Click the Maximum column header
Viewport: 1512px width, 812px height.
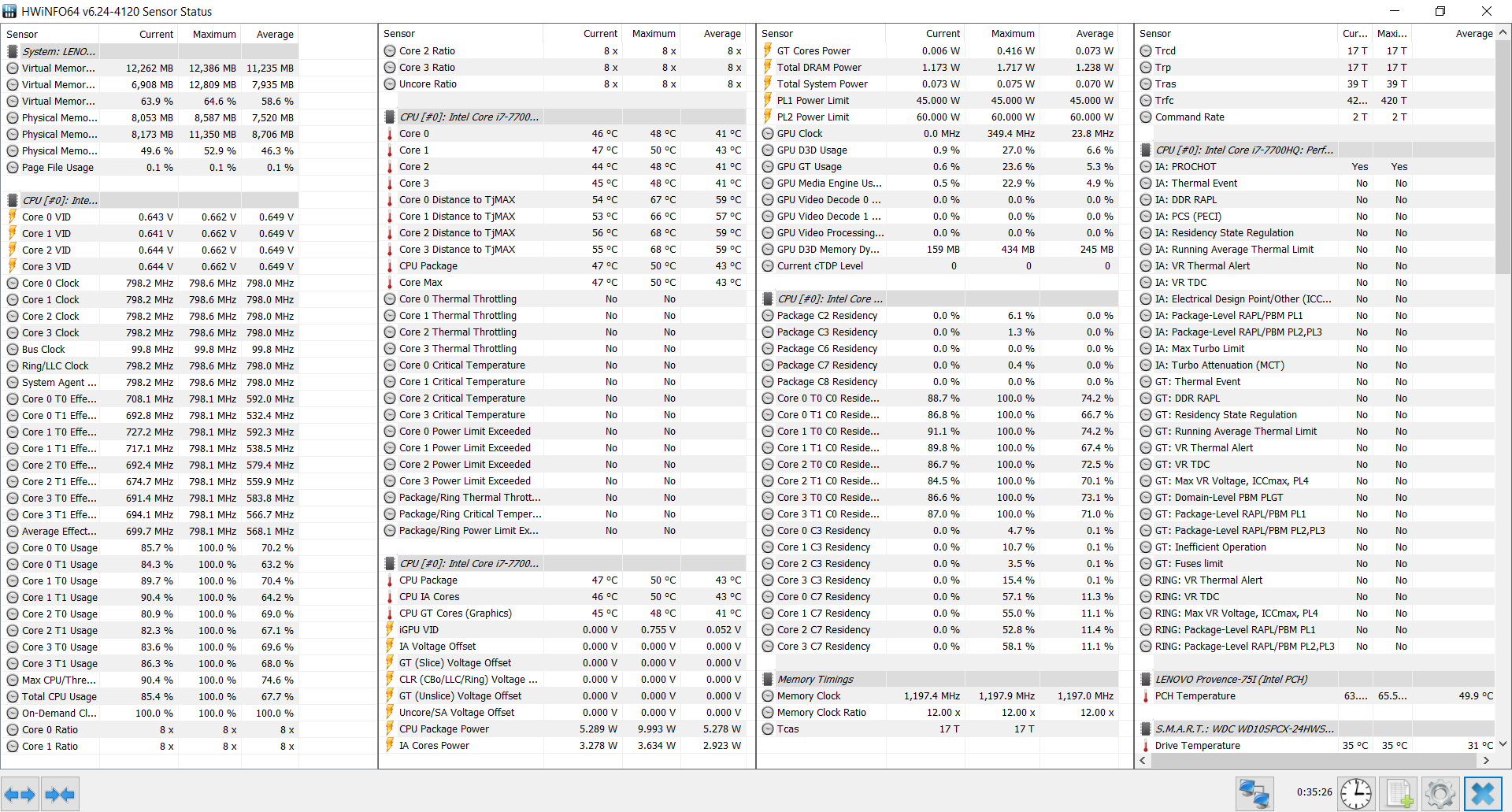pos(213,34)
